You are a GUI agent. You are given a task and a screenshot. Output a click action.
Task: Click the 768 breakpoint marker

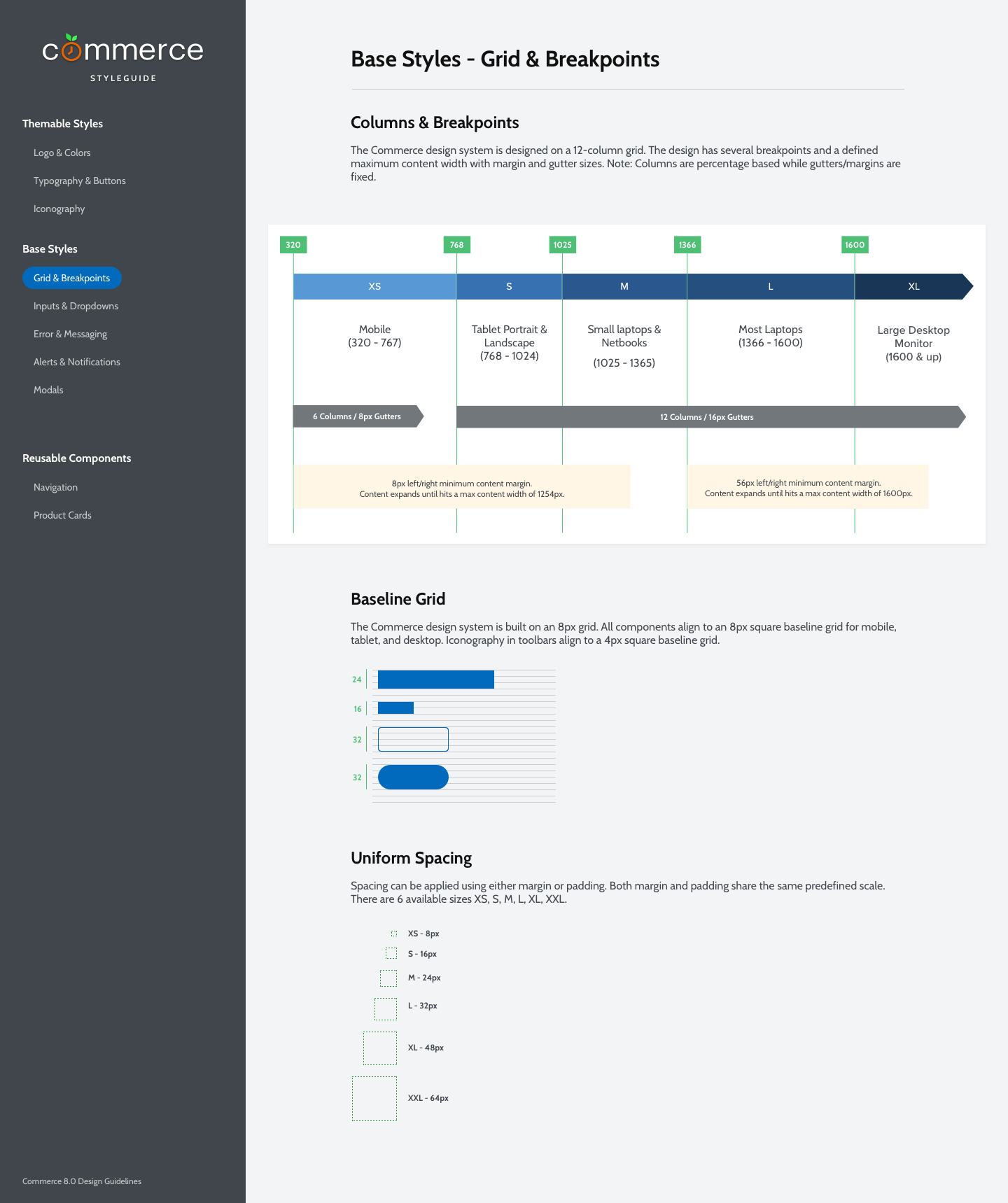click(456, 245)
